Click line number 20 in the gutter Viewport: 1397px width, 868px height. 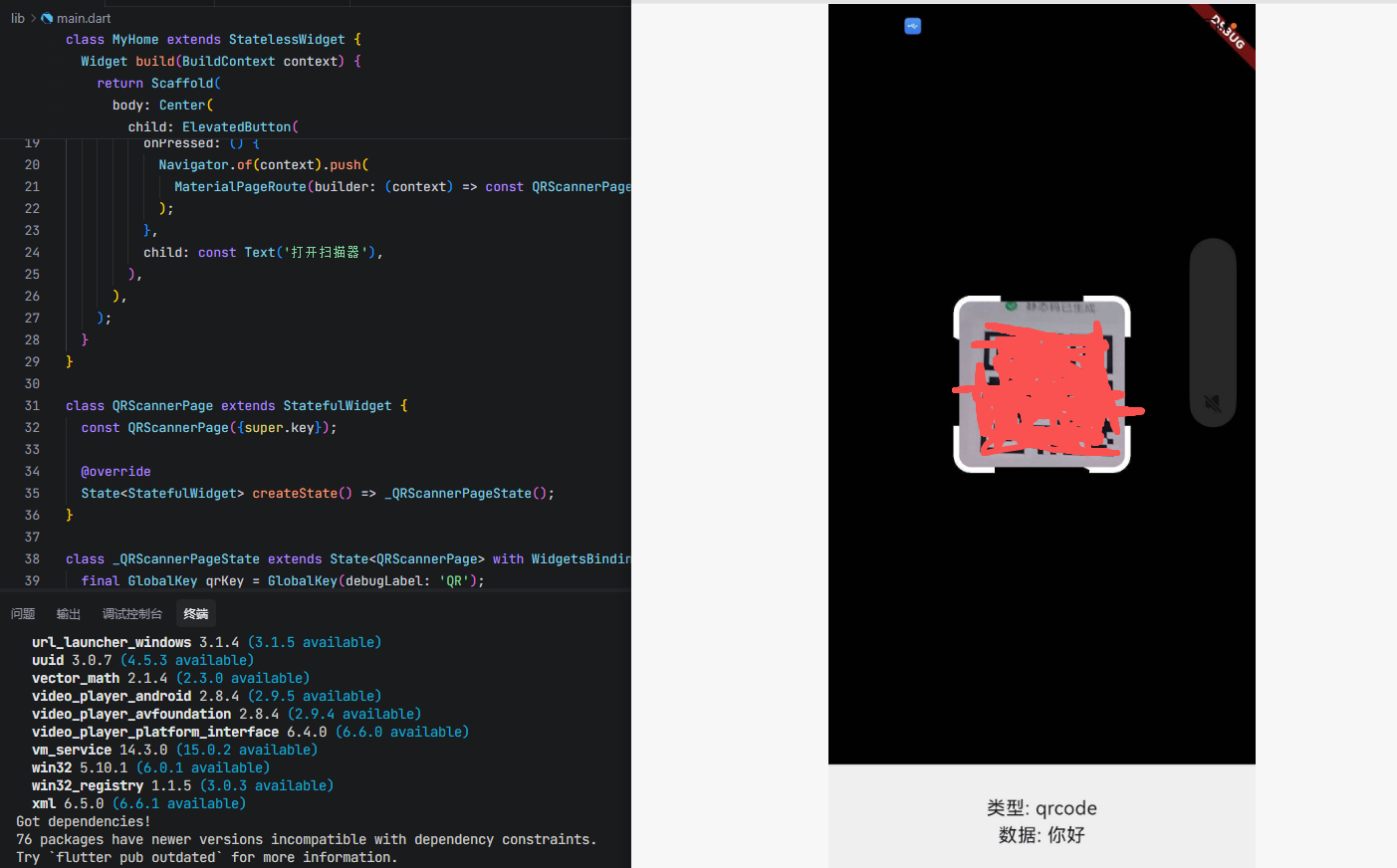tap(32, 165)
